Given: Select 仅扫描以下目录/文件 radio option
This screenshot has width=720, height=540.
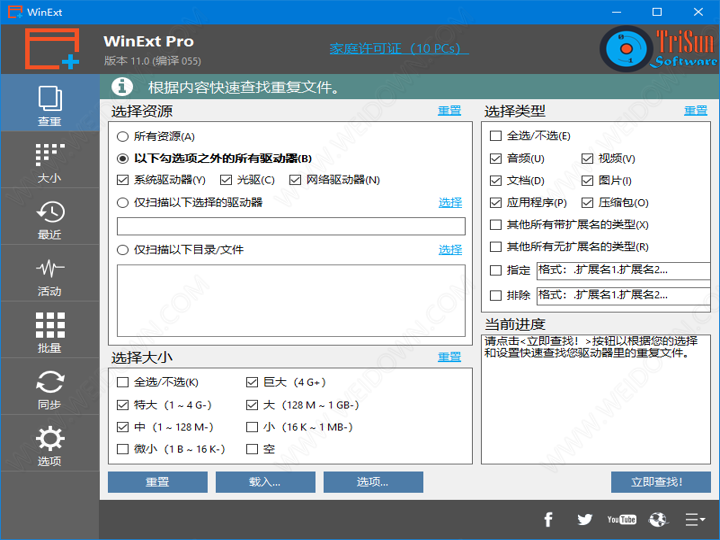Looking at the screenshot, I should coord(123,250).
